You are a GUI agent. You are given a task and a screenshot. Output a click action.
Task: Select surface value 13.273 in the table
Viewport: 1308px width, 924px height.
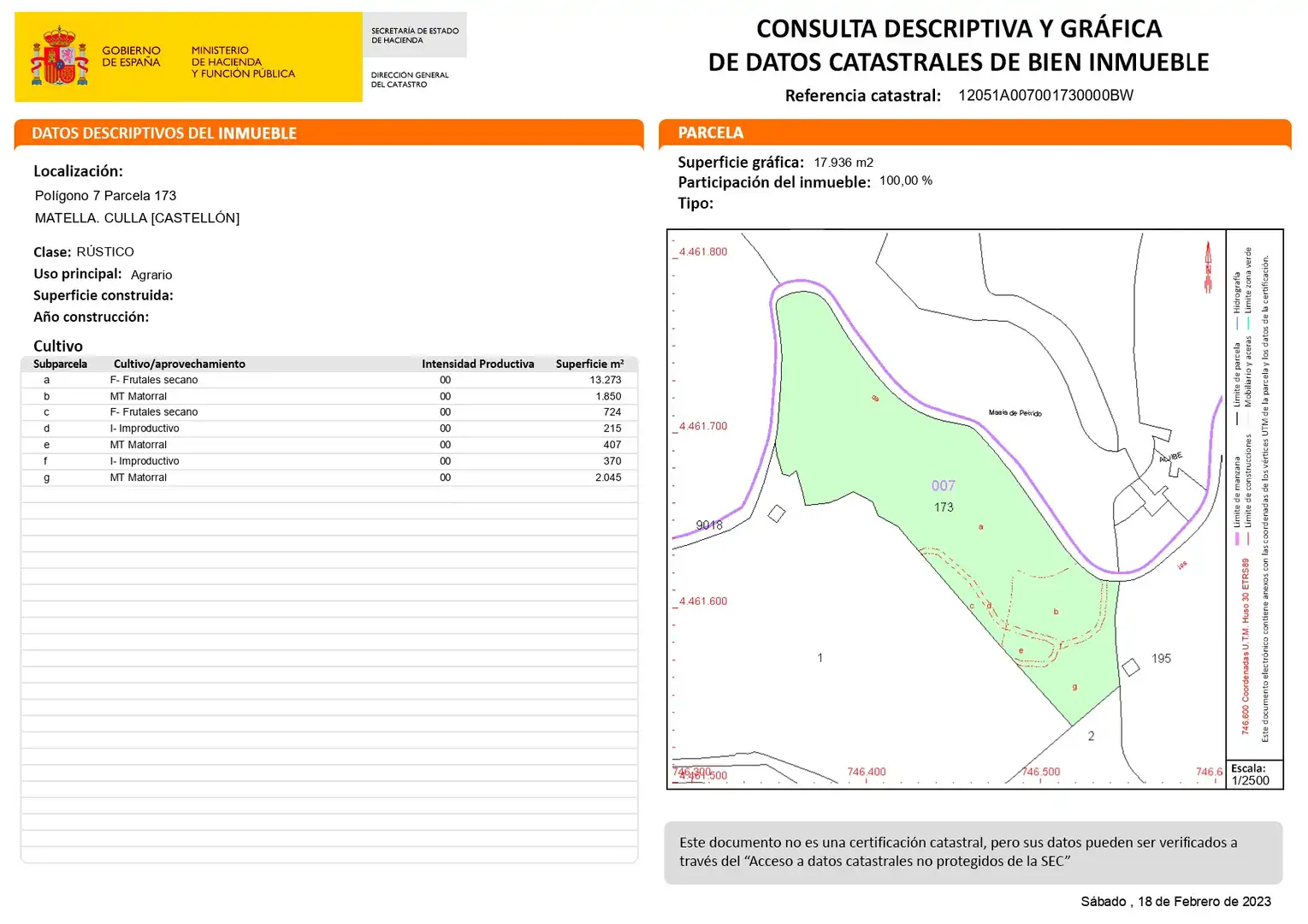click(606, 380)
